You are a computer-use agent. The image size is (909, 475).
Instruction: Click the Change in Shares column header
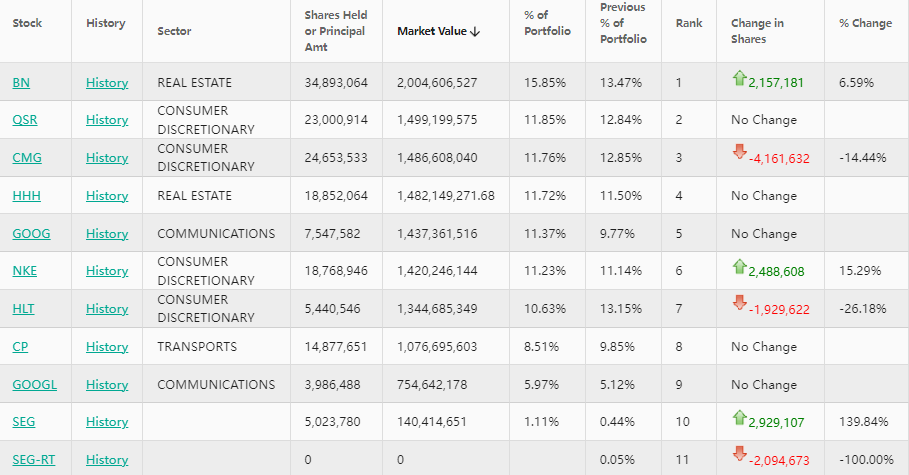[x=757, y=31]
